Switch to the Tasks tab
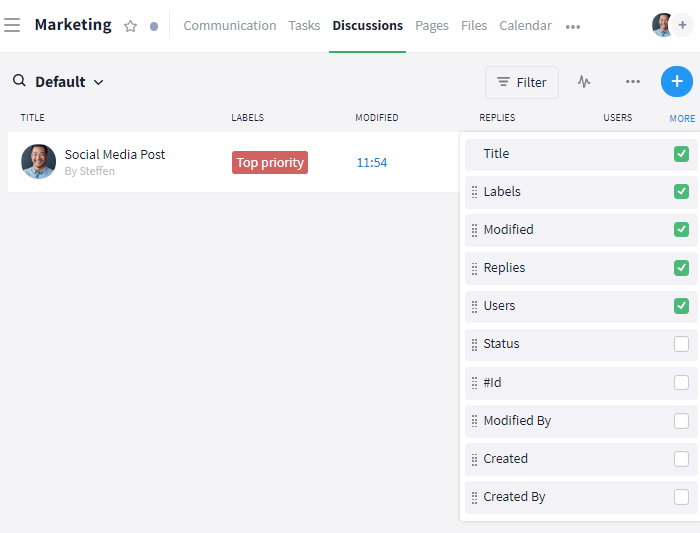This screenshot has height=533, width=700. [304, 26]
